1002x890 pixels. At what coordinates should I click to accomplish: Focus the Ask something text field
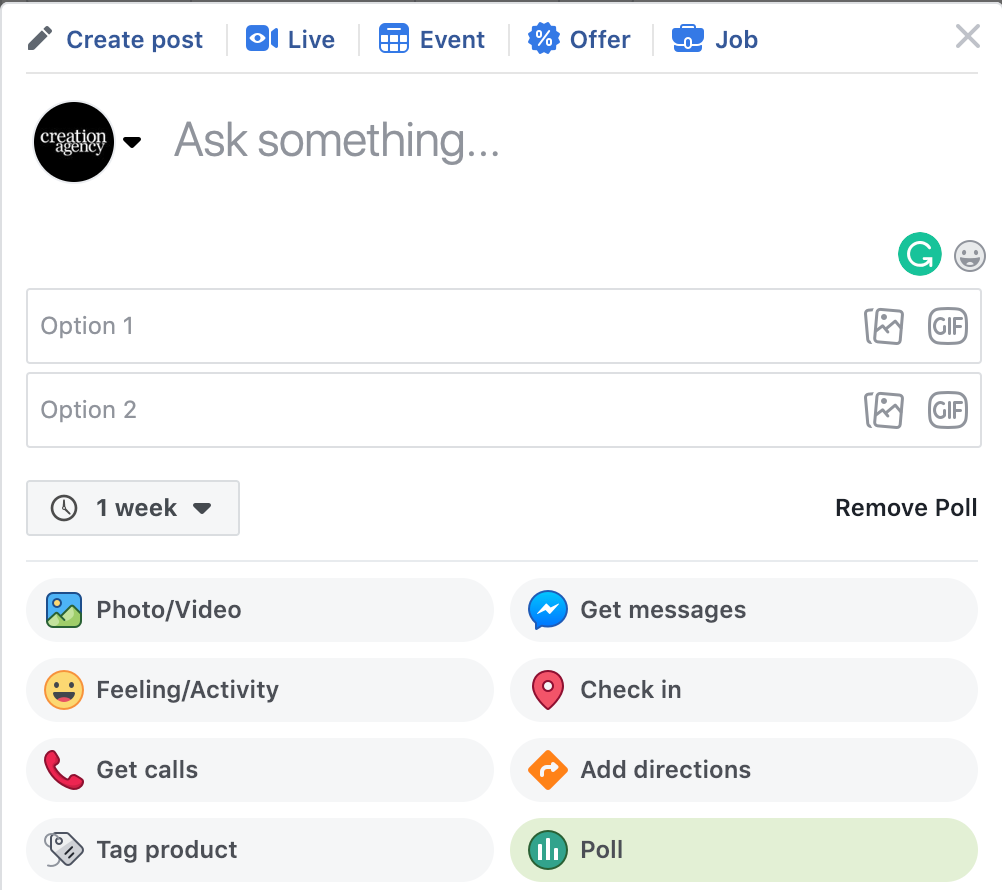(500, 141)
